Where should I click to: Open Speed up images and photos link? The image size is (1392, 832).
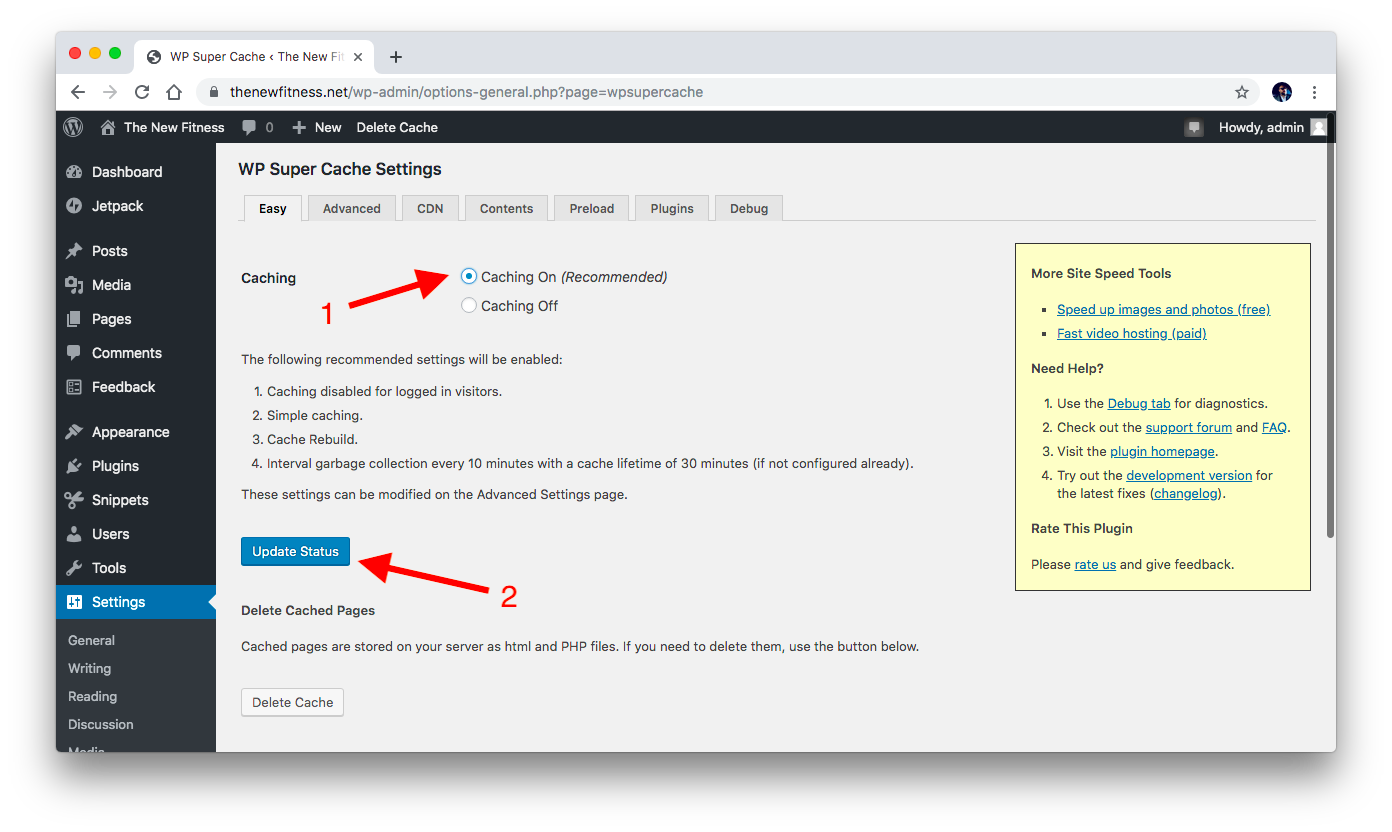pyautogui.click(x=1163, y=309)
